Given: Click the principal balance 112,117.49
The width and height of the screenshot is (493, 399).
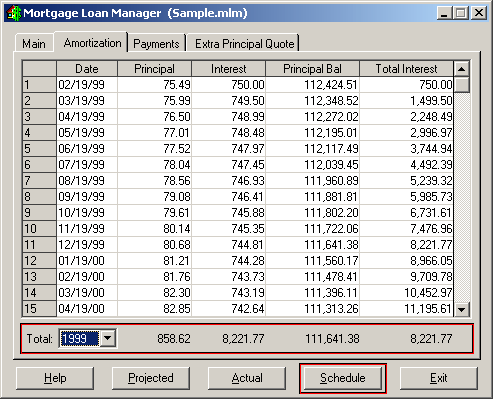Looking at the screenshot, I should (x=312, y=149).
